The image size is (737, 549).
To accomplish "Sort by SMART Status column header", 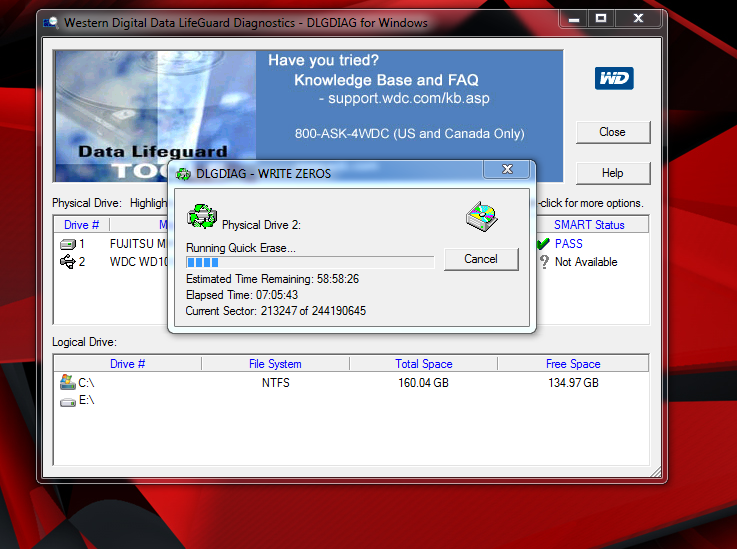I will coord(589,225).
